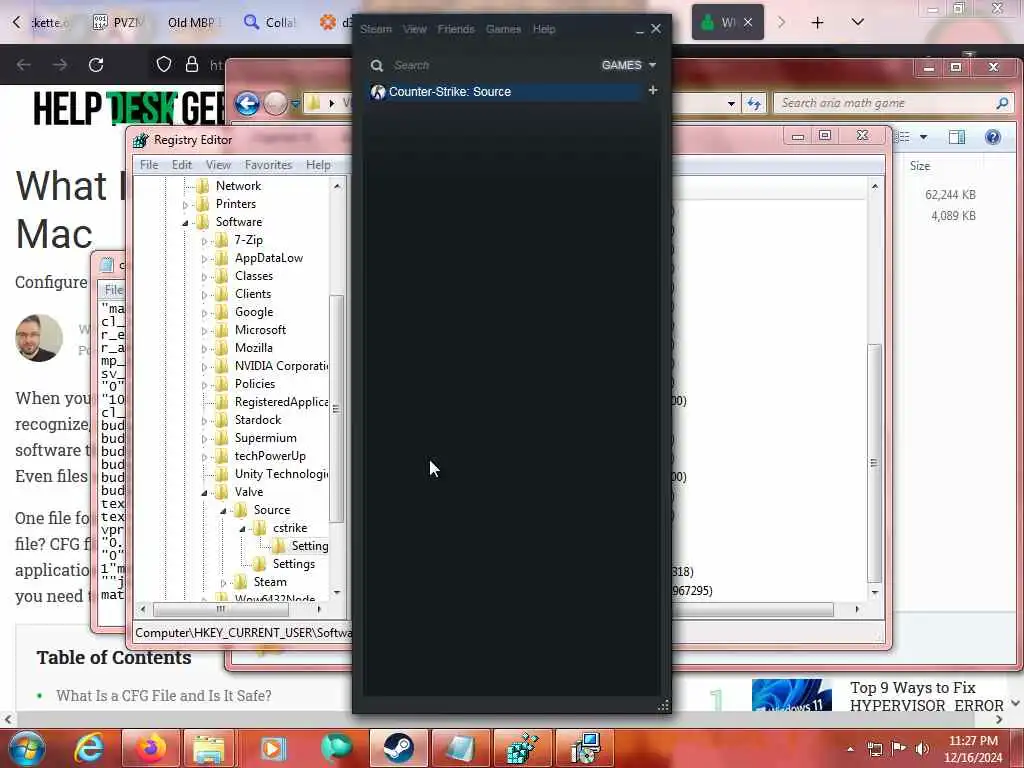This screenshot has height=768, width=1024.
Task: Select Clients folder in registry tree
Action: pos(252,294)
